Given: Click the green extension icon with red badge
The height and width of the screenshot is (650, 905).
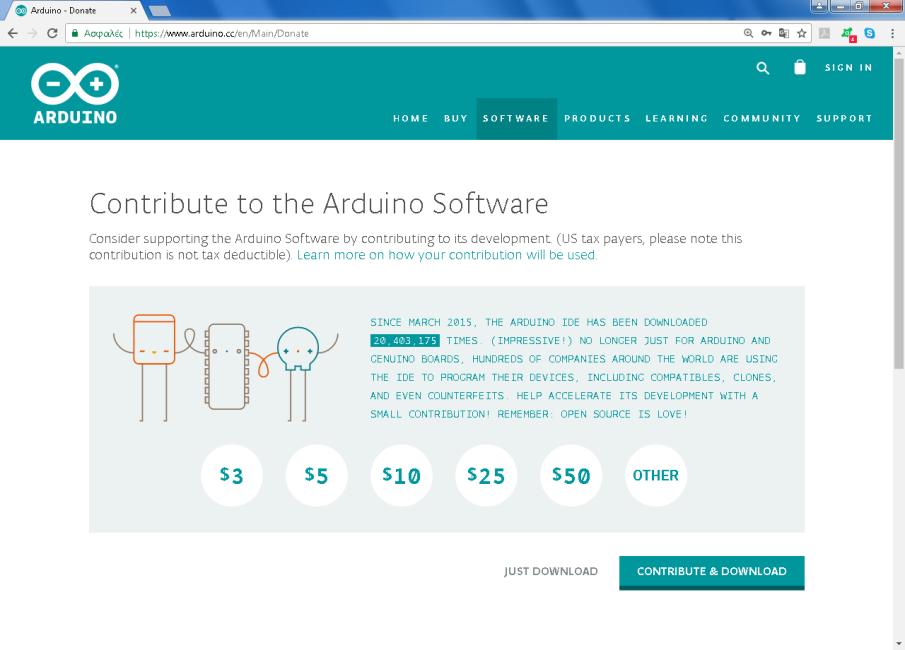Looking at the screenshot, I should (848, 34).
